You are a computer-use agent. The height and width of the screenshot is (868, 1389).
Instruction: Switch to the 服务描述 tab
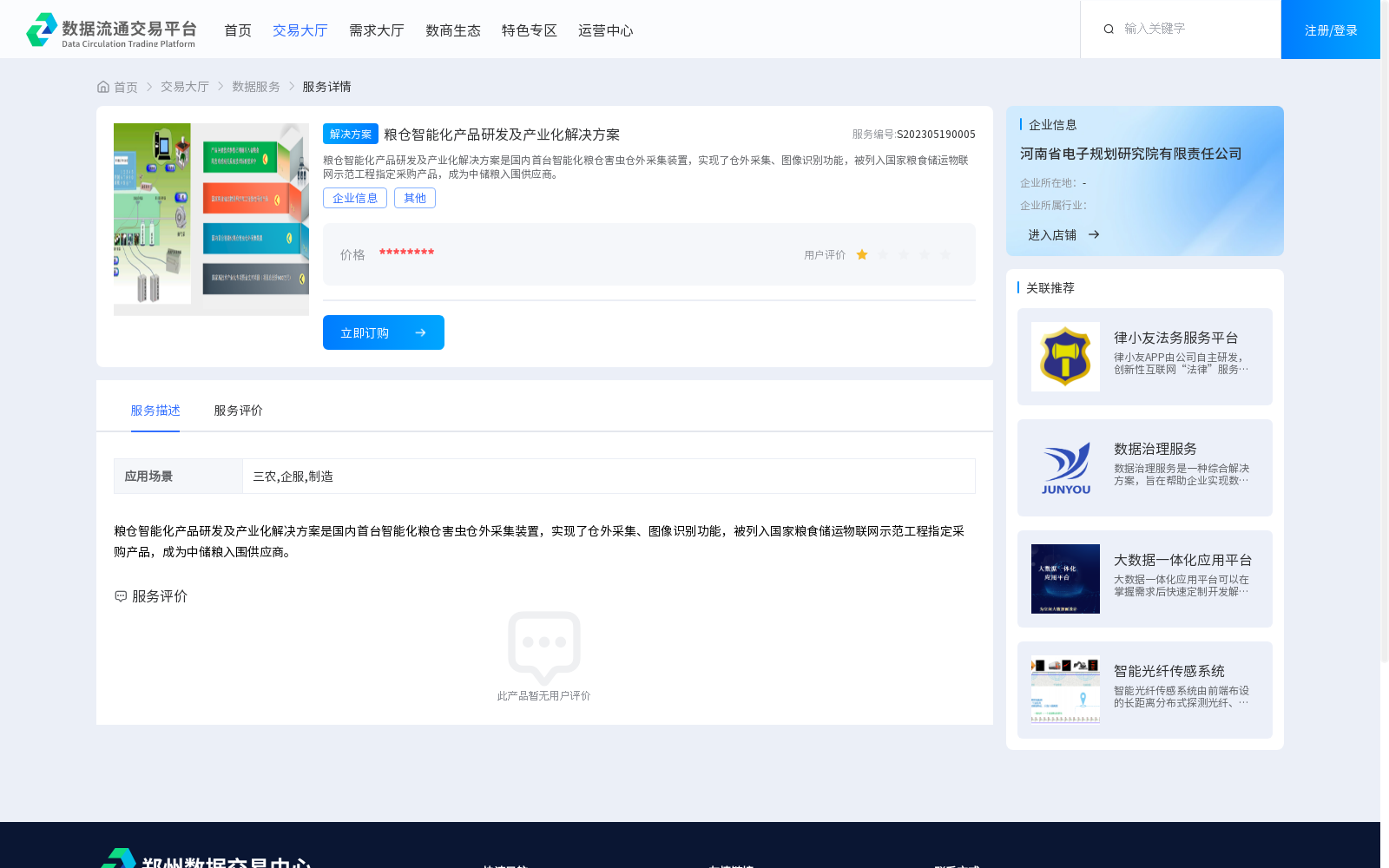(155, 411)
